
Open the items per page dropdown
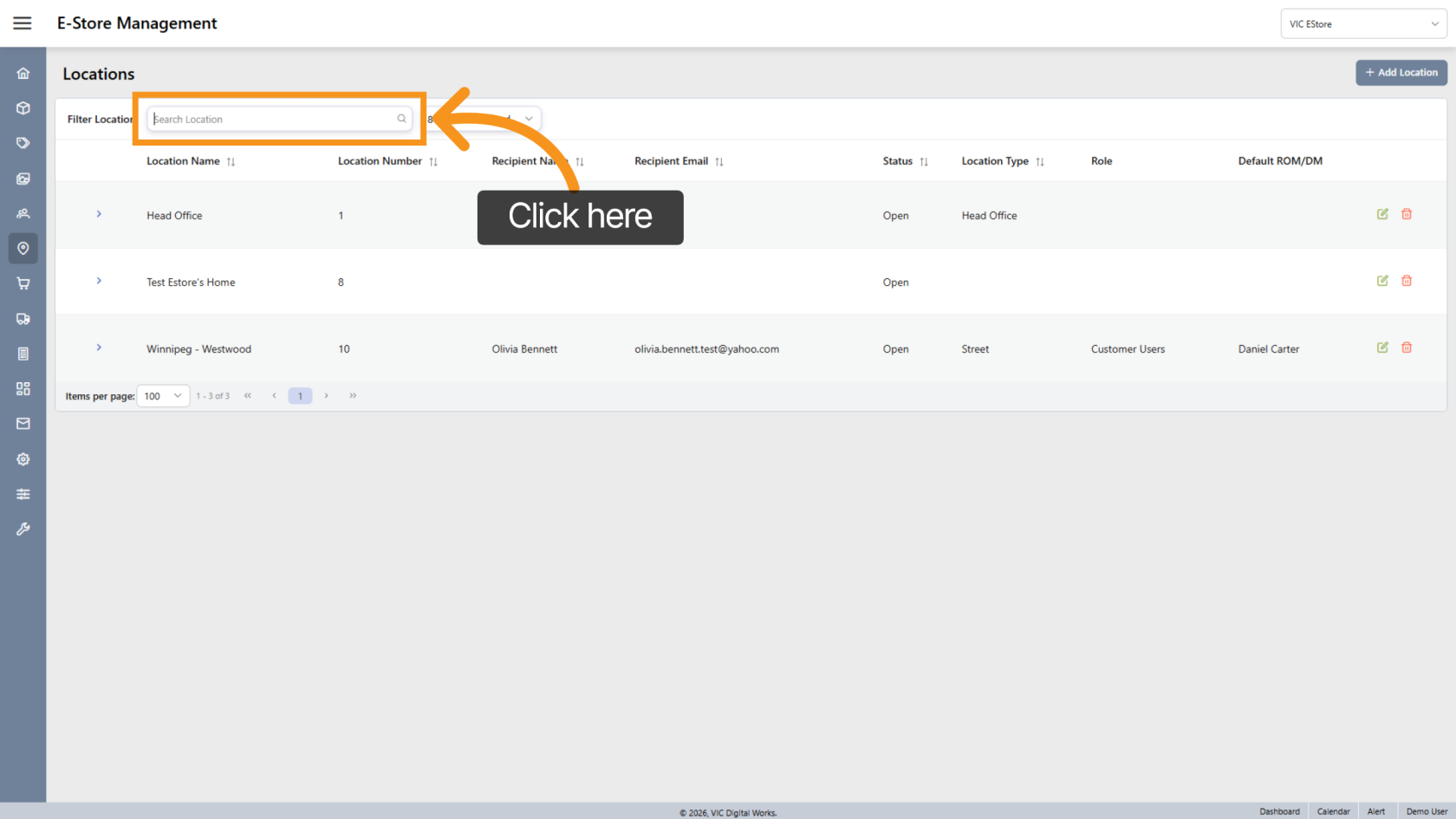coord(164,396)
